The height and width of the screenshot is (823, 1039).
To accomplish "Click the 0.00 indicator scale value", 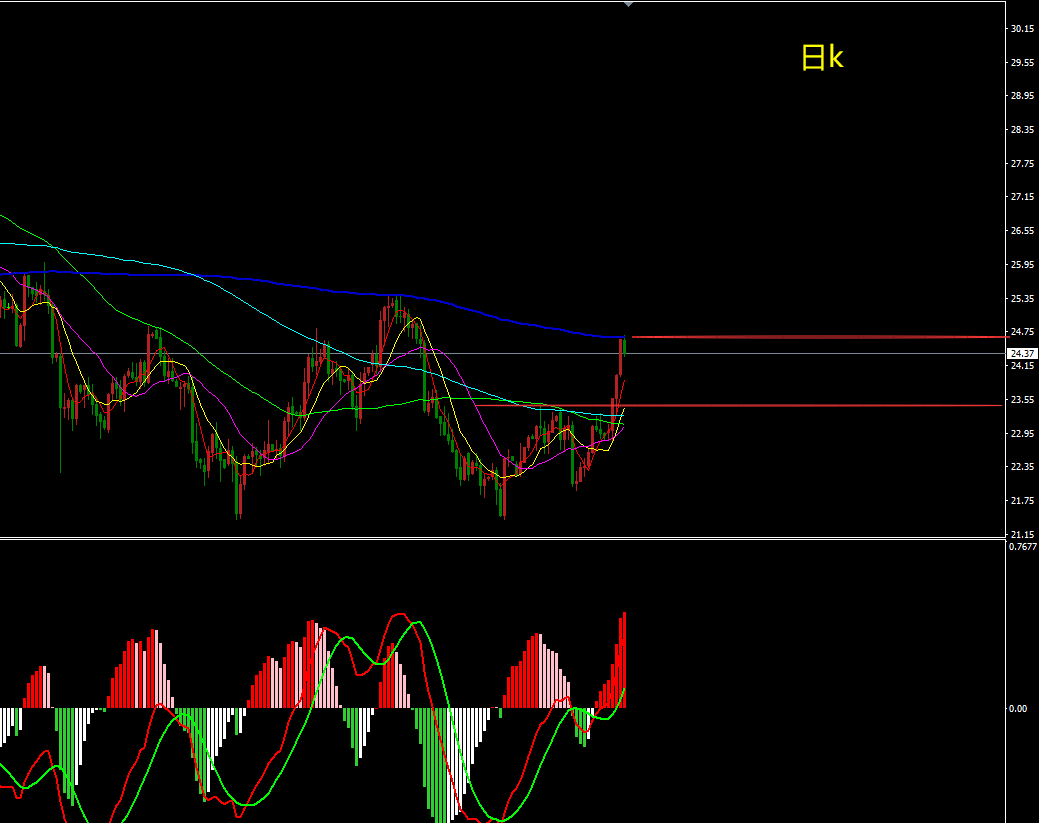I will pyautogui.click(x=1018, y=708).
